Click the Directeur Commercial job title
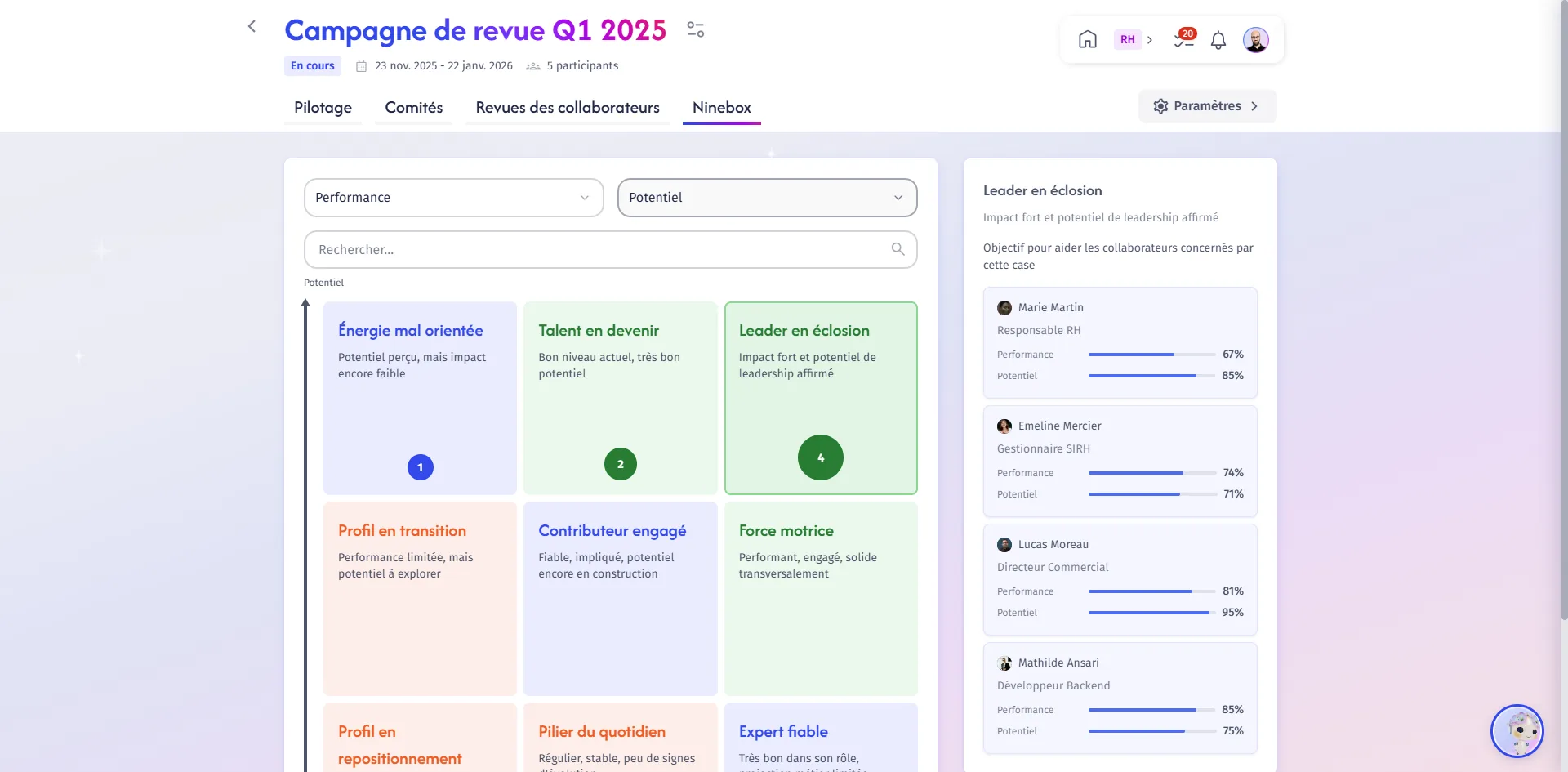 coord(1053,568)
